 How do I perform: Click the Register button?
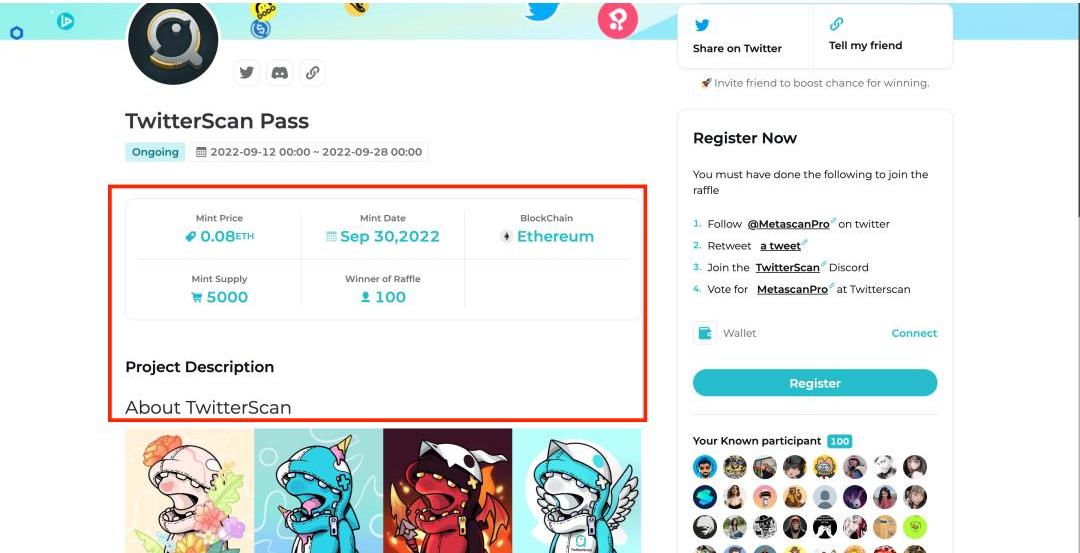(x=815, y=383)
